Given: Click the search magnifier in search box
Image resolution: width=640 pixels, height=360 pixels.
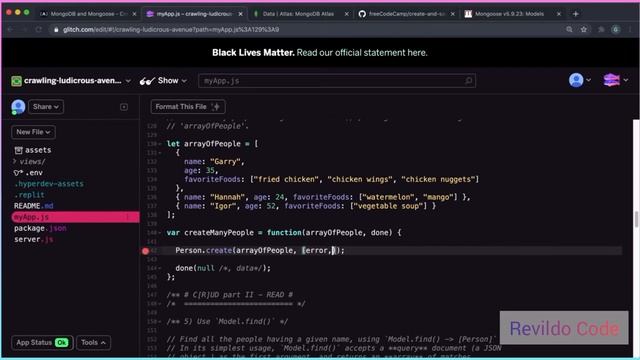Looking at the screenshot, I should [x=469, y=81].
